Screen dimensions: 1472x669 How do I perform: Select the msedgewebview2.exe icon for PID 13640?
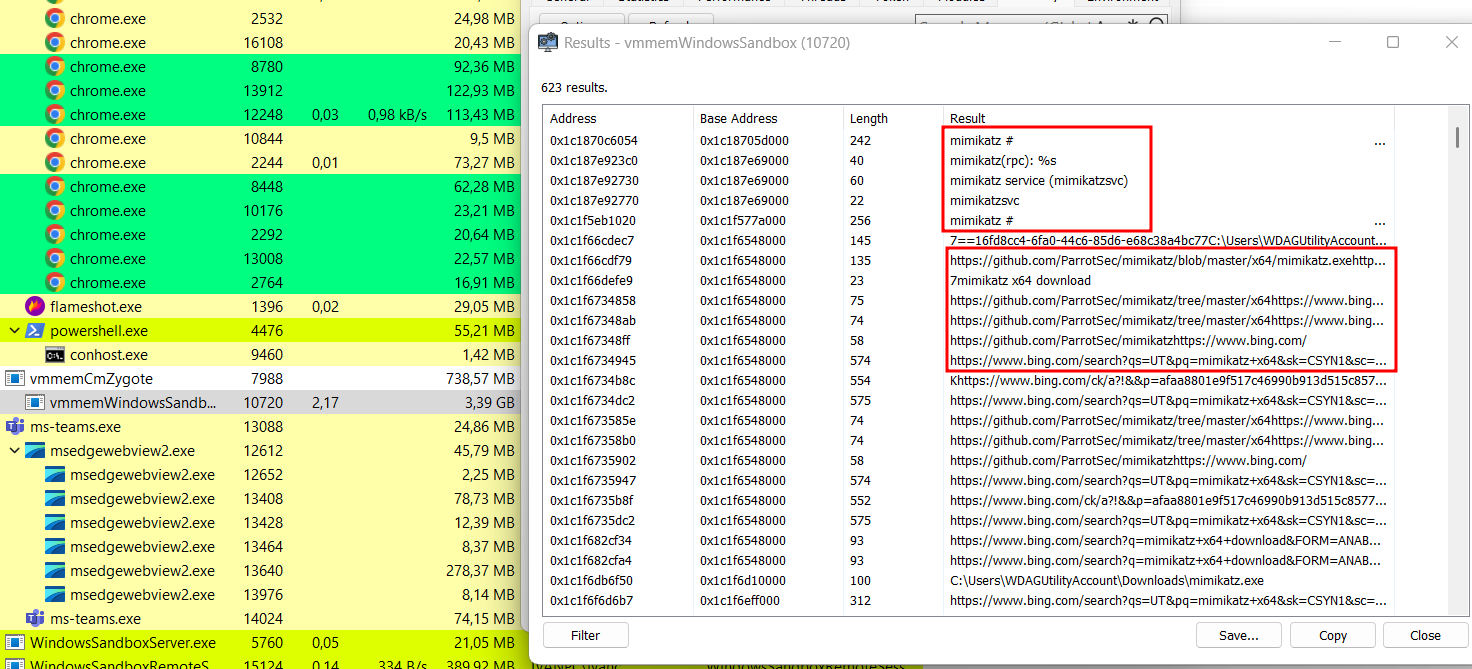pos(55,571)
